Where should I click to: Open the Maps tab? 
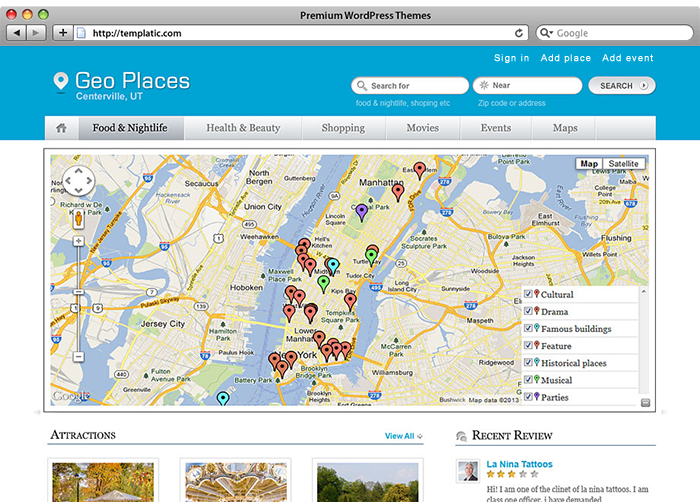[565, 128]
